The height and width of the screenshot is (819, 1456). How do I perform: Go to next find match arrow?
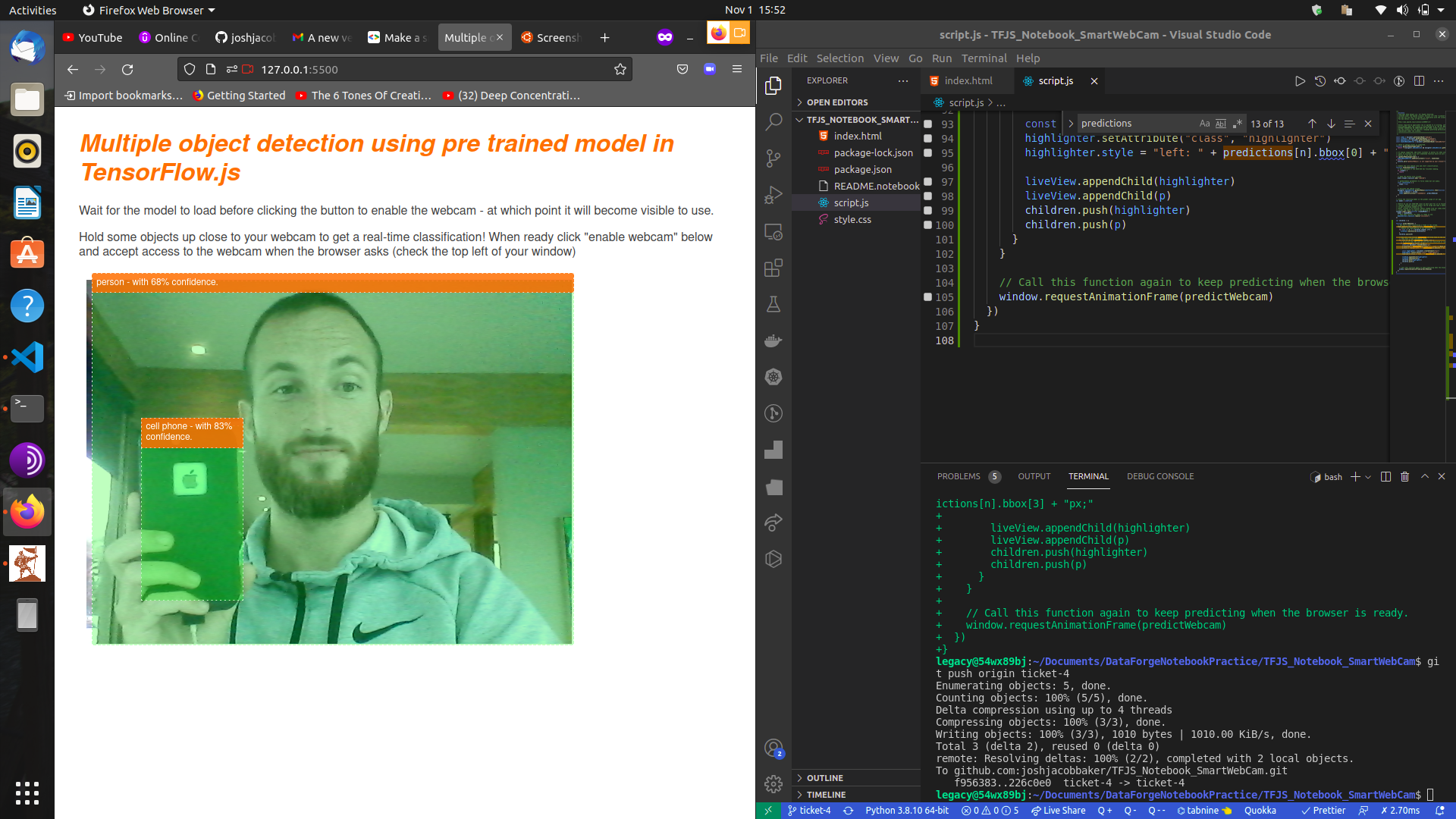click(x=1331, y=124)
